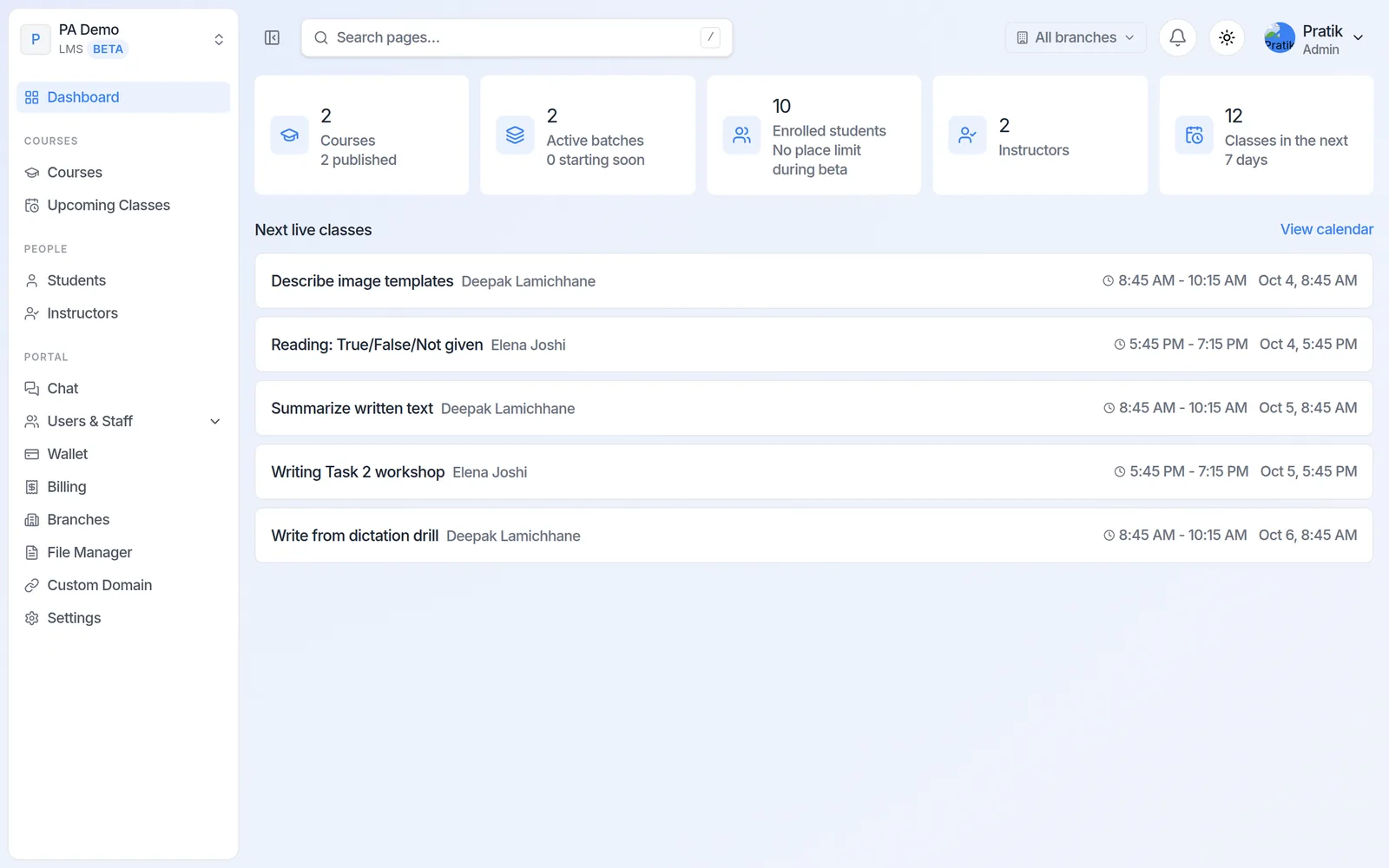Click the BETA badge
Image resolution: width=1389 pixels, height=868 pixels.
(x=108, y=49)
